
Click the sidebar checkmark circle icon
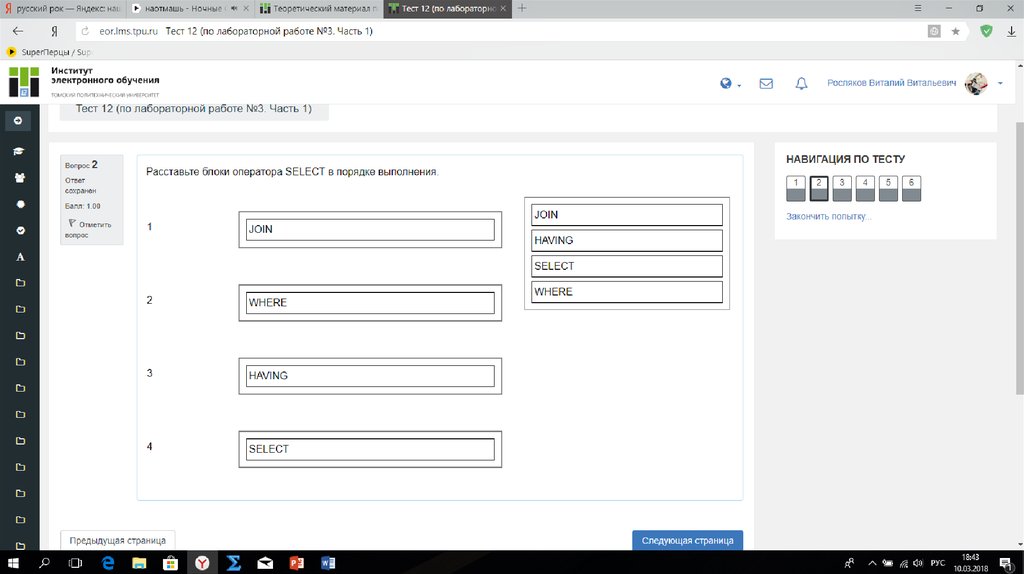click(x=20, y=231)
